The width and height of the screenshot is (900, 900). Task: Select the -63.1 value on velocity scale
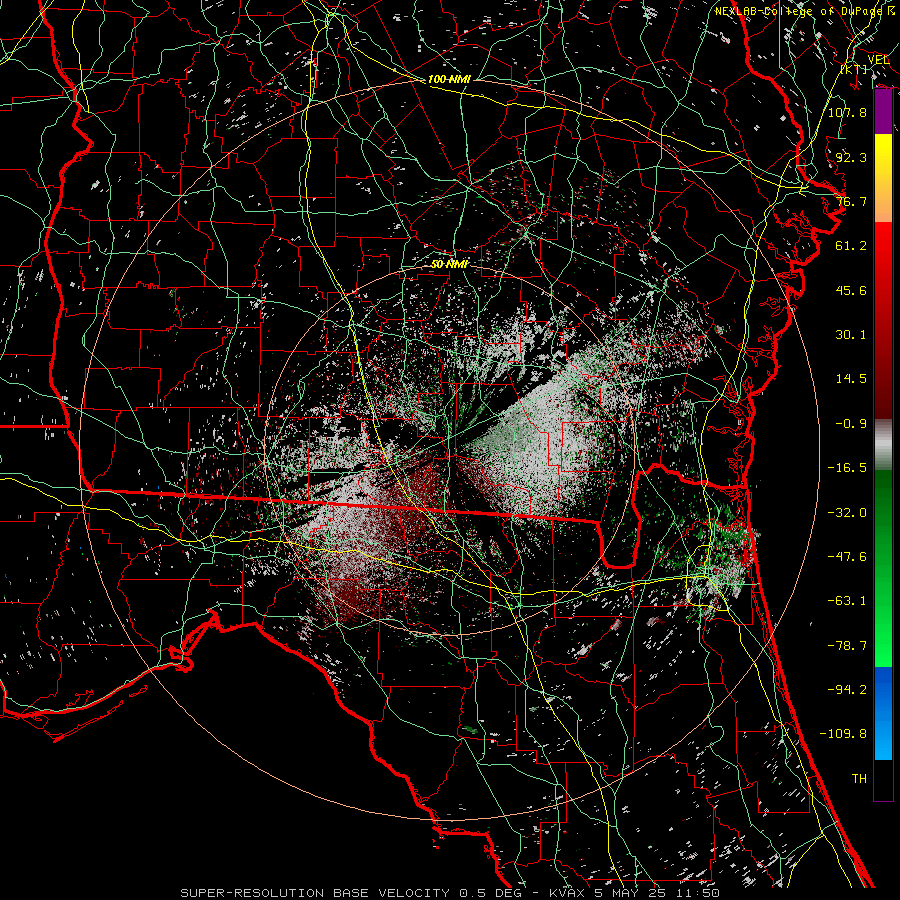click(x=847, y=601)
